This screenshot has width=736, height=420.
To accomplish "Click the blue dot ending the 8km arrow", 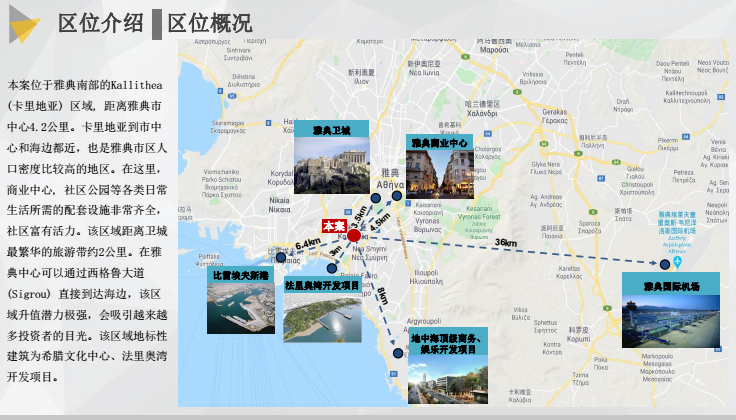I will pyautogui.click(x=398, y=353).
